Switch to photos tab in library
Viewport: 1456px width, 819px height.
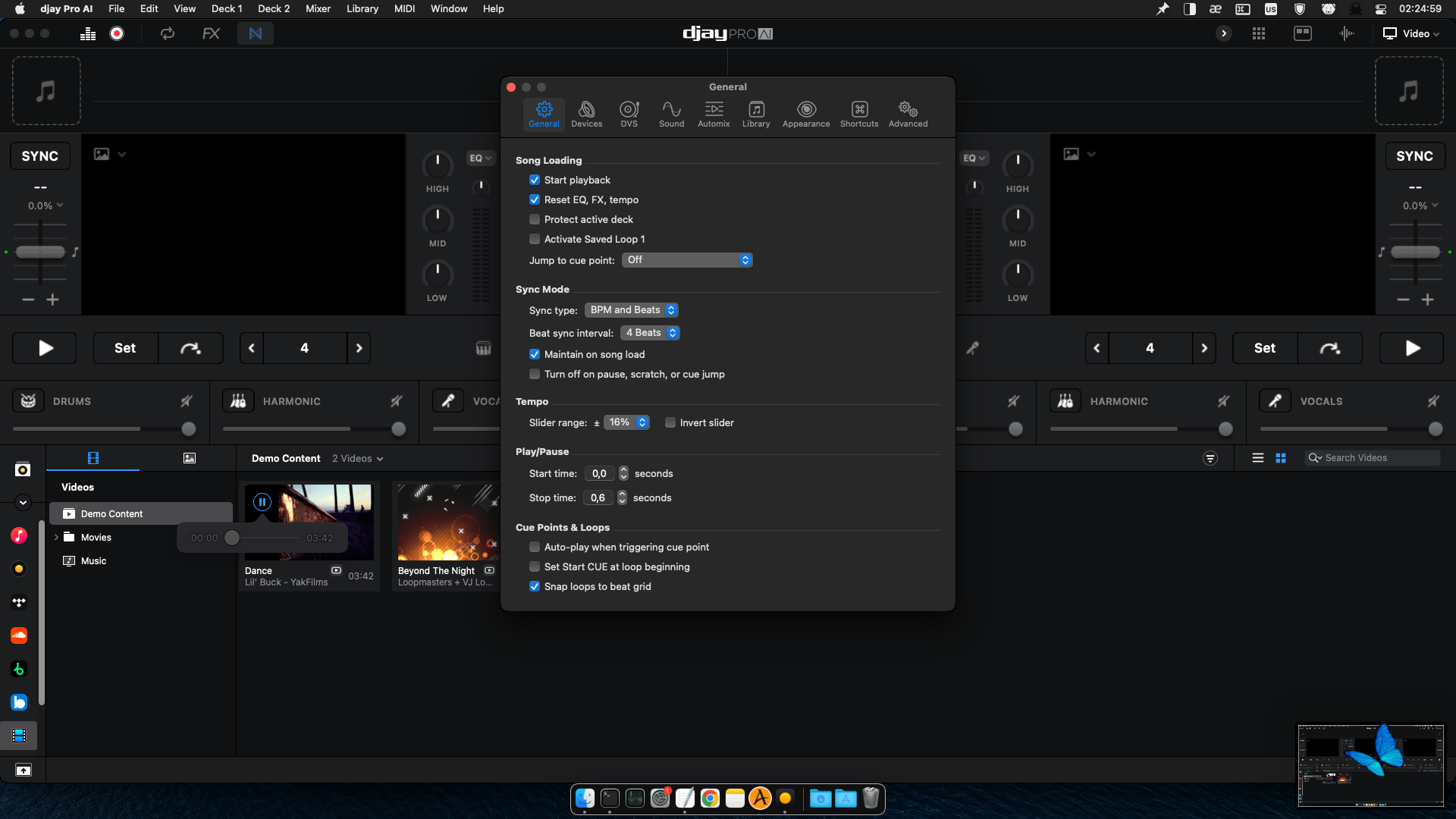[190, 458]
